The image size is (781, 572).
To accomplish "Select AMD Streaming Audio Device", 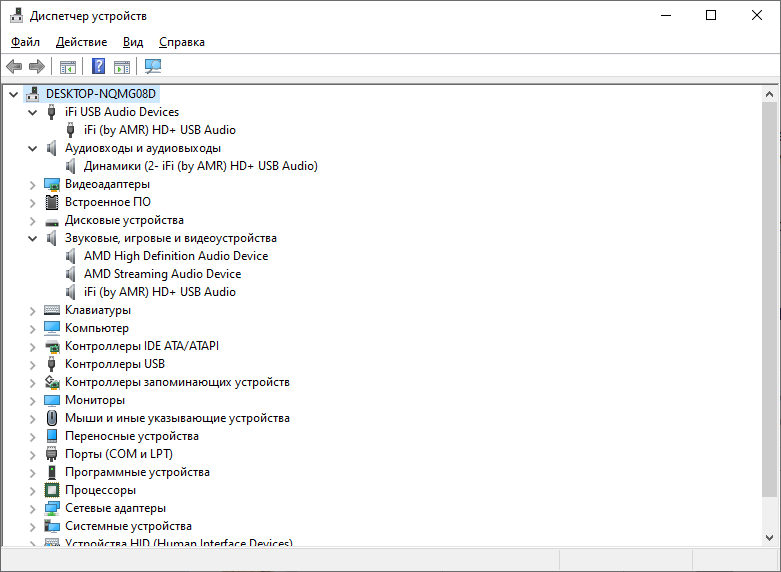I will (x=162, y=274).
